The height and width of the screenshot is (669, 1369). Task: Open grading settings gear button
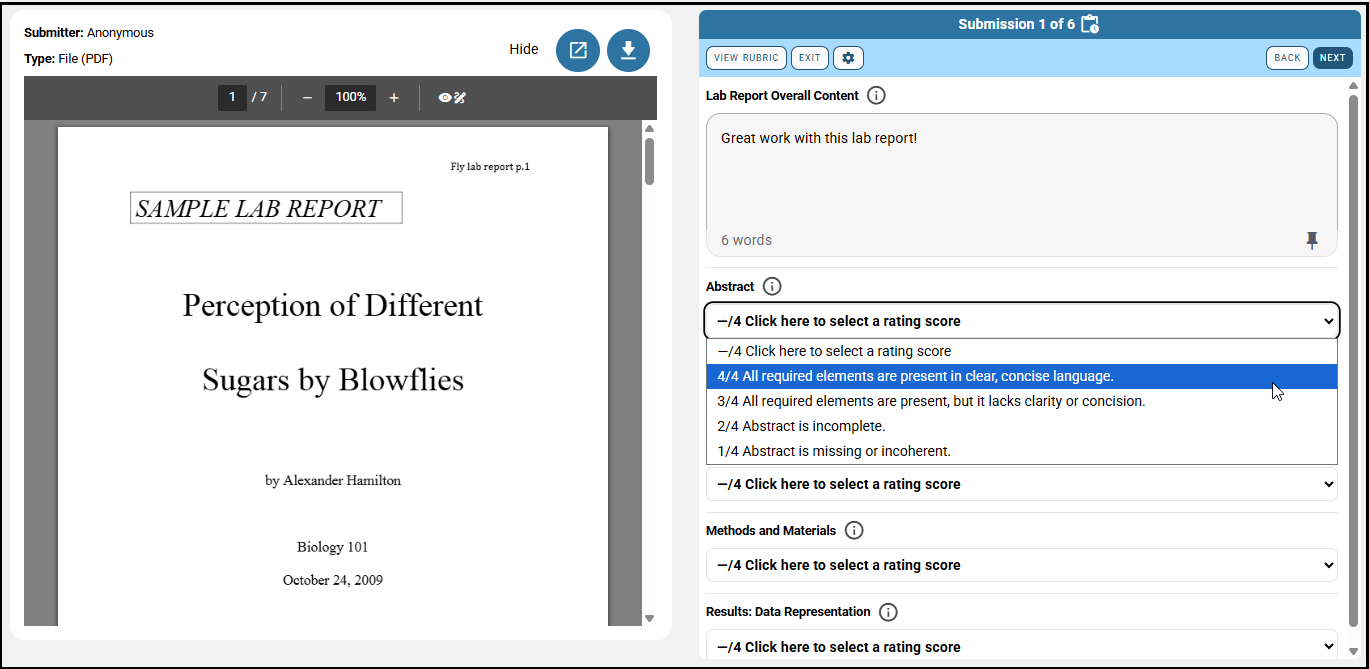848,58
